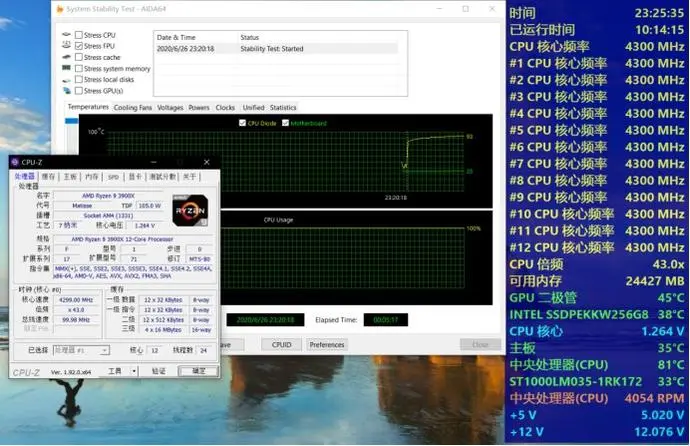Go to the SPD tab in CPU-Z
The height and width of the screenshot is (446, 690).
113,177
